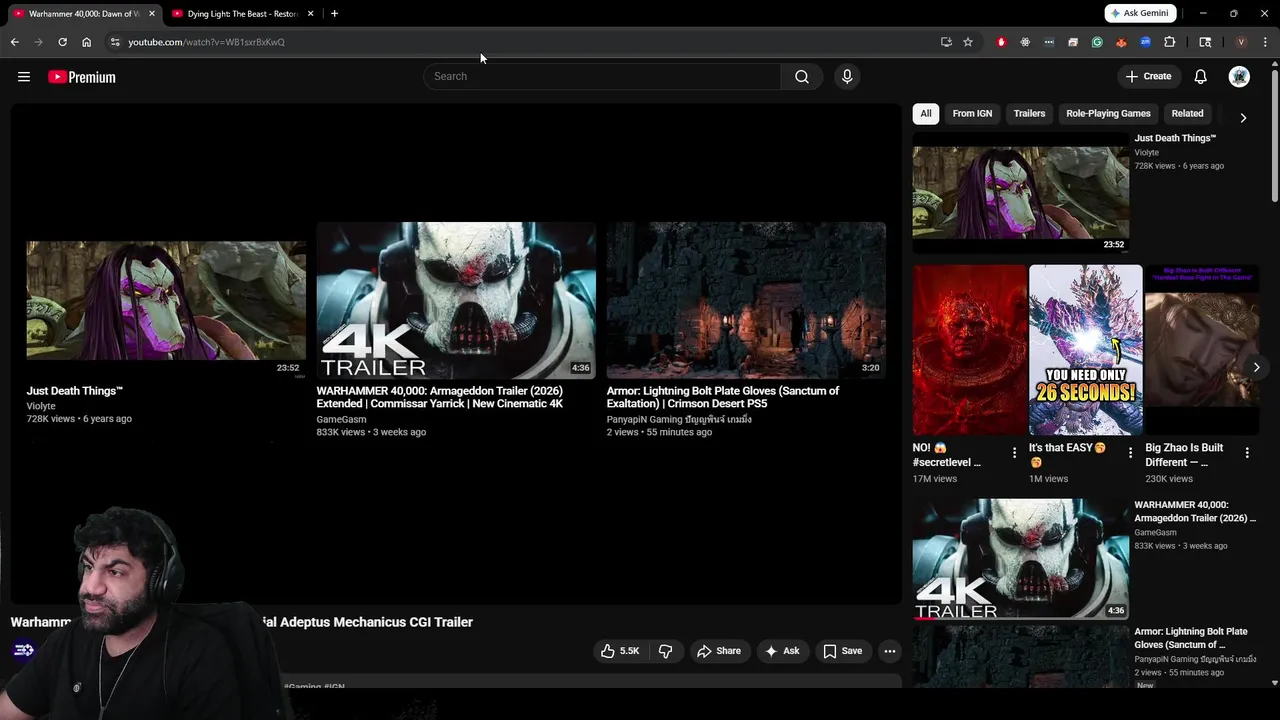Open the blue zm extension
This screenshot has width=1280, height=720.
point(1145,42)
